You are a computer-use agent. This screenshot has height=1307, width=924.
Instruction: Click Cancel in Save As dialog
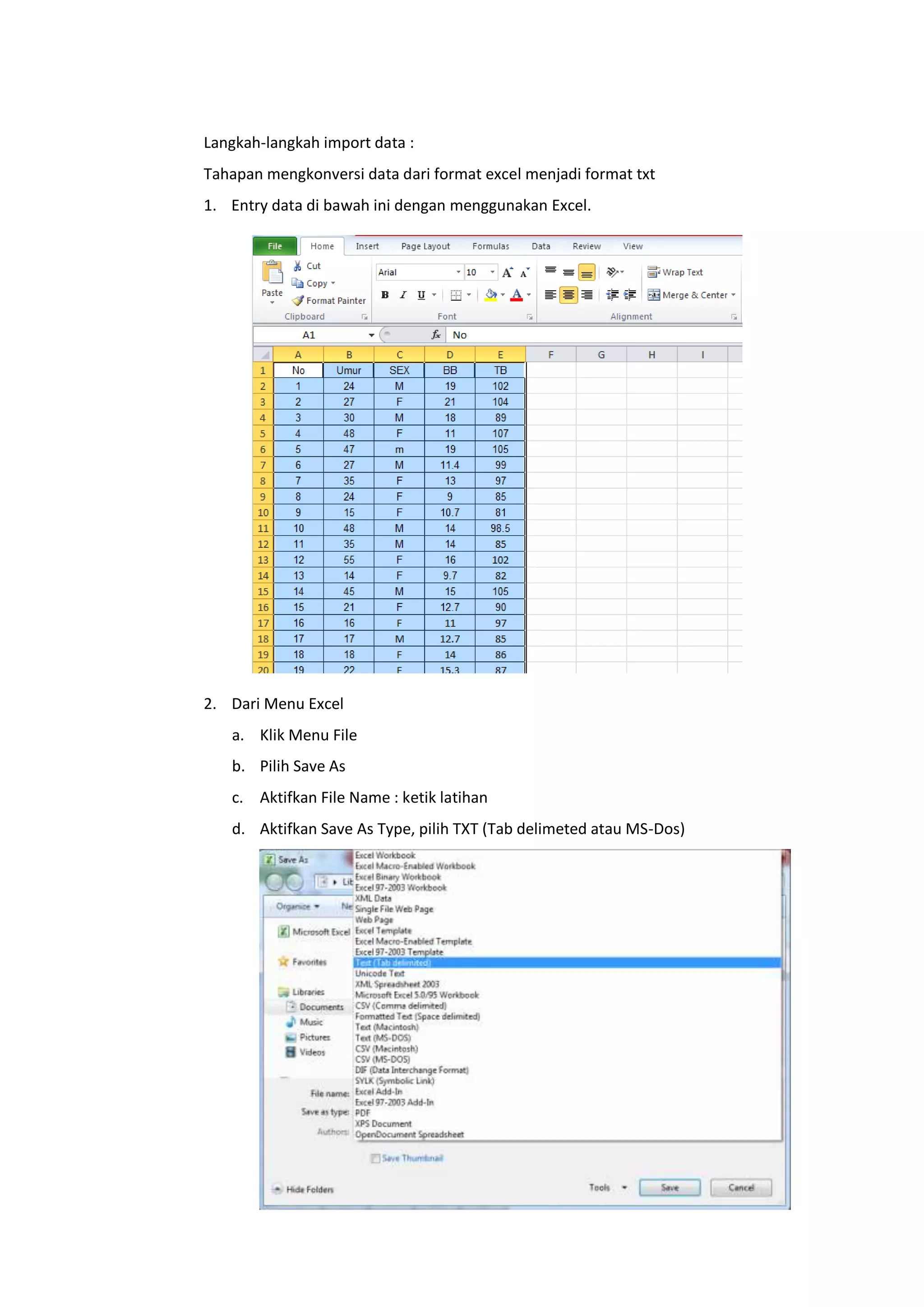coord(741,1187)
